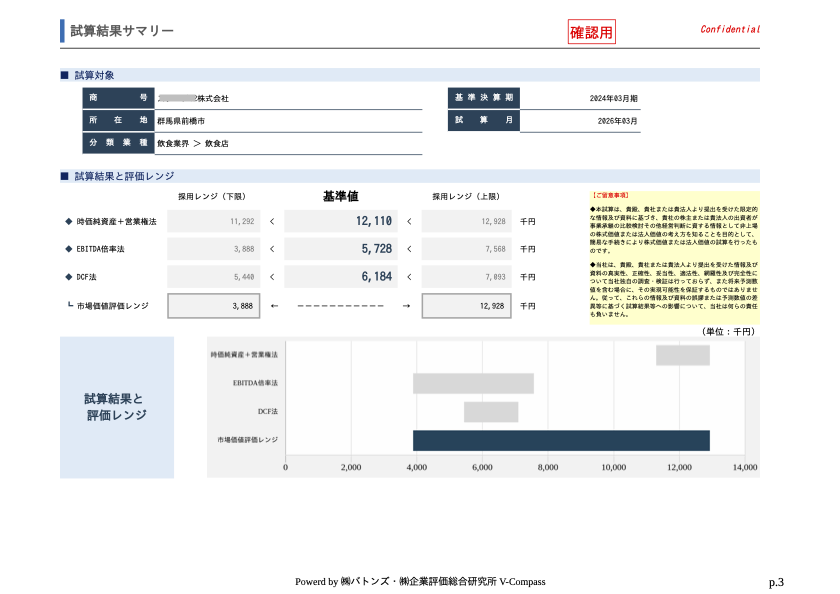The image size is (840, 594).
Task: Select the 12,110 base value
Action: pos(374,221)
